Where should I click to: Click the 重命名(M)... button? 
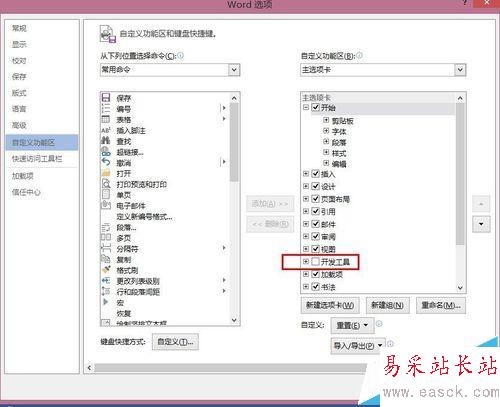[x=441, y=305]
